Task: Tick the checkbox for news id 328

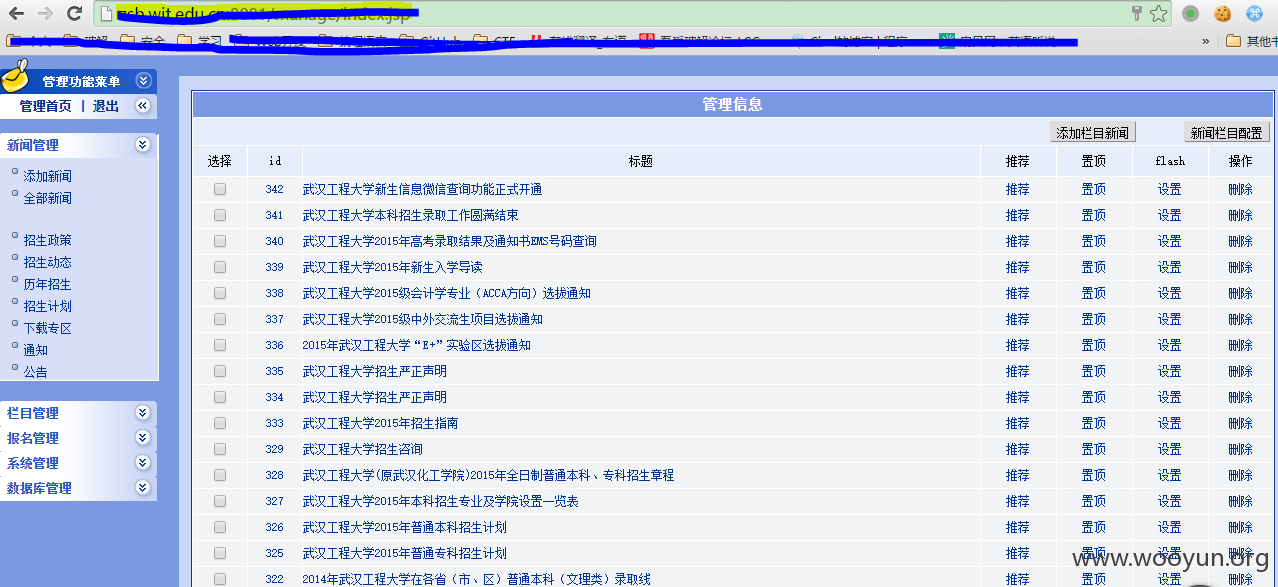Action: pos(220,475)
